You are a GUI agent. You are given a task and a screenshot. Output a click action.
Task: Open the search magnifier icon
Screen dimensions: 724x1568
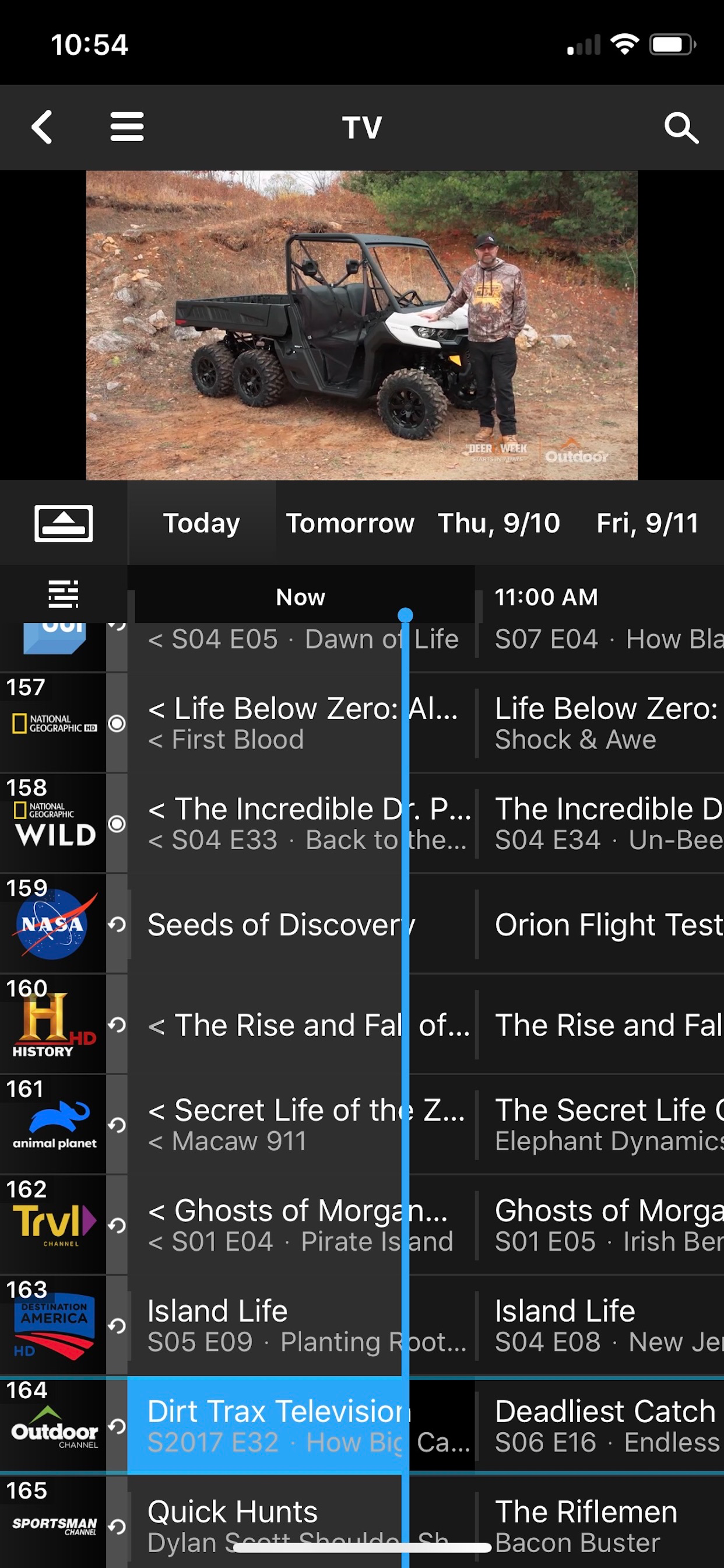click(x=681, y=128)
